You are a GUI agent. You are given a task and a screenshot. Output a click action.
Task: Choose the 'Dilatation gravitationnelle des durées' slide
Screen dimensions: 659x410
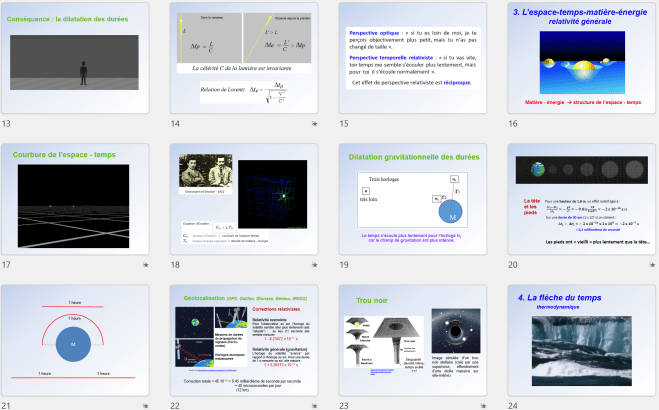pyautogui.click(x=414, y=199)
